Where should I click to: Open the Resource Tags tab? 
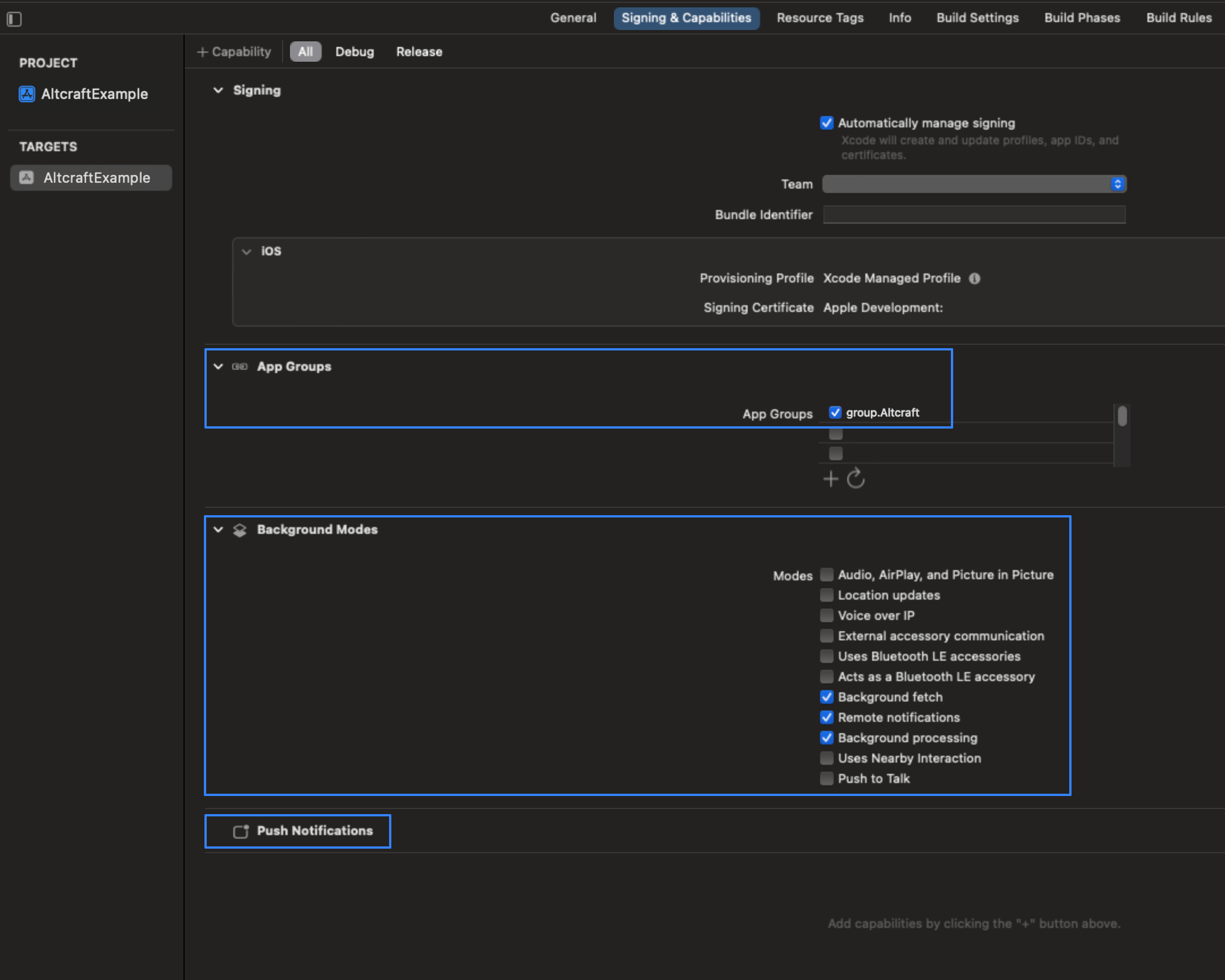click(x=820, y=18)
